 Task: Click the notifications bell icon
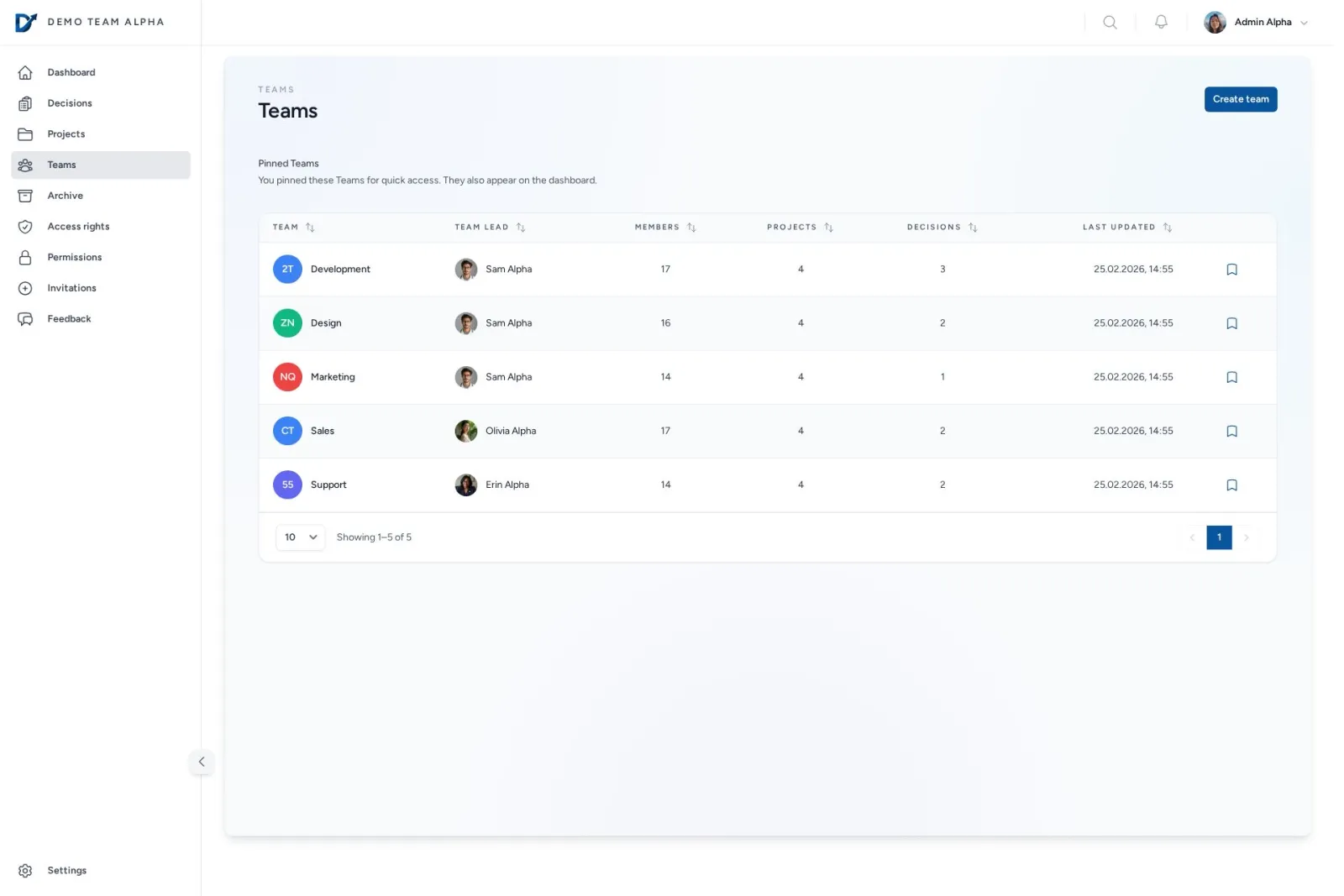point(1160,22)
